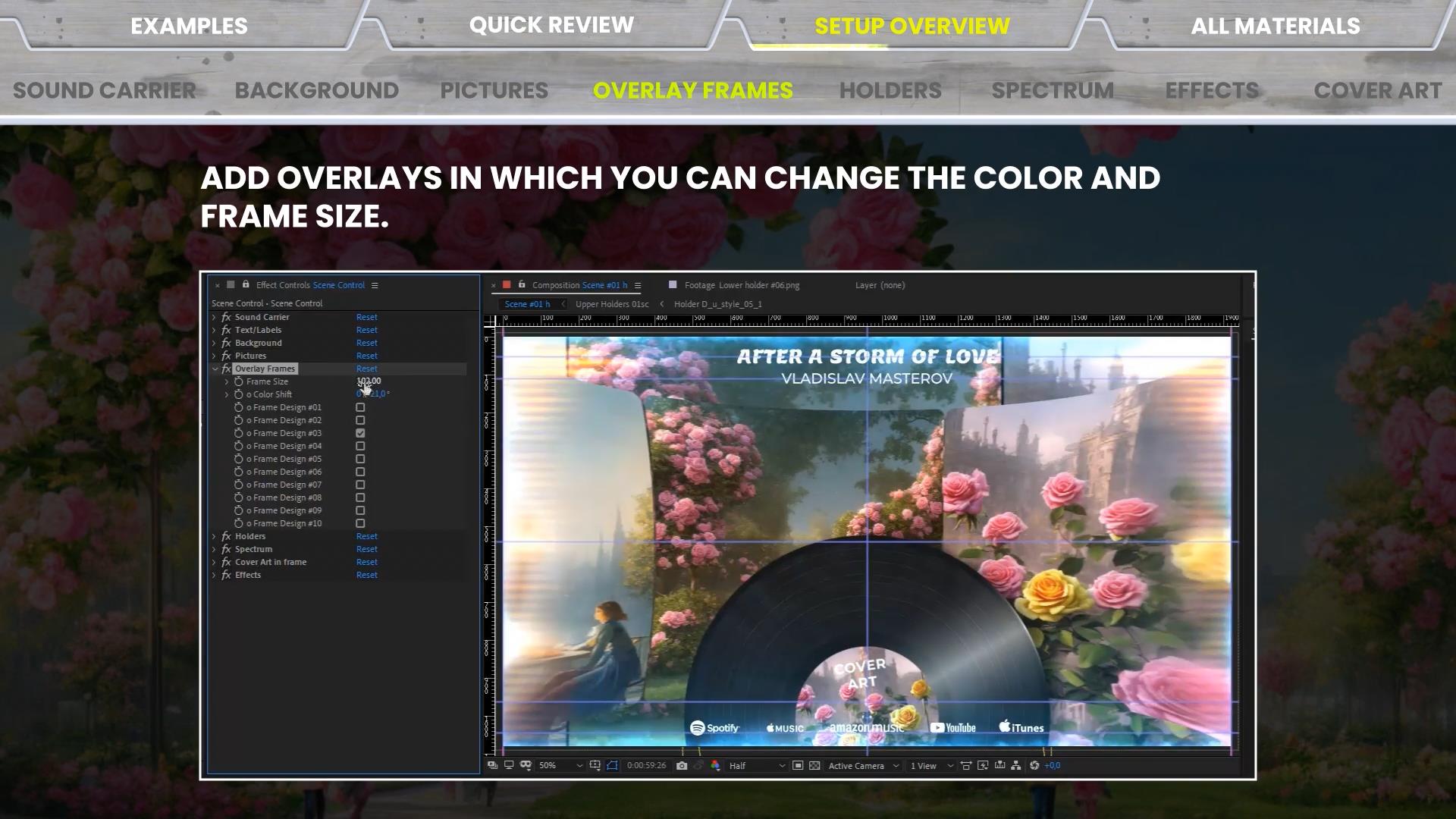Image resolution: width=1456 pixels, height=819 pixels.
Task: Toggle the Spectrum fx icon
Action: 226,549
